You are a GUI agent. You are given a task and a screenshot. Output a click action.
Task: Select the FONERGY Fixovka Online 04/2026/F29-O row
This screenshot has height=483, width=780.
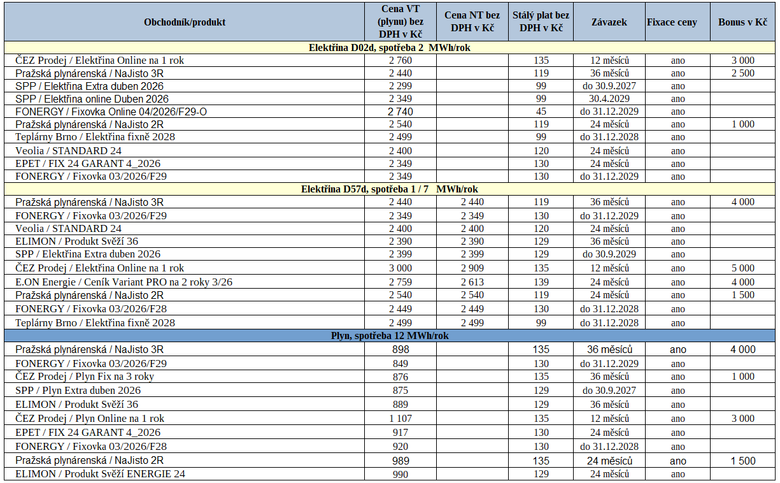tap(390, 111)
